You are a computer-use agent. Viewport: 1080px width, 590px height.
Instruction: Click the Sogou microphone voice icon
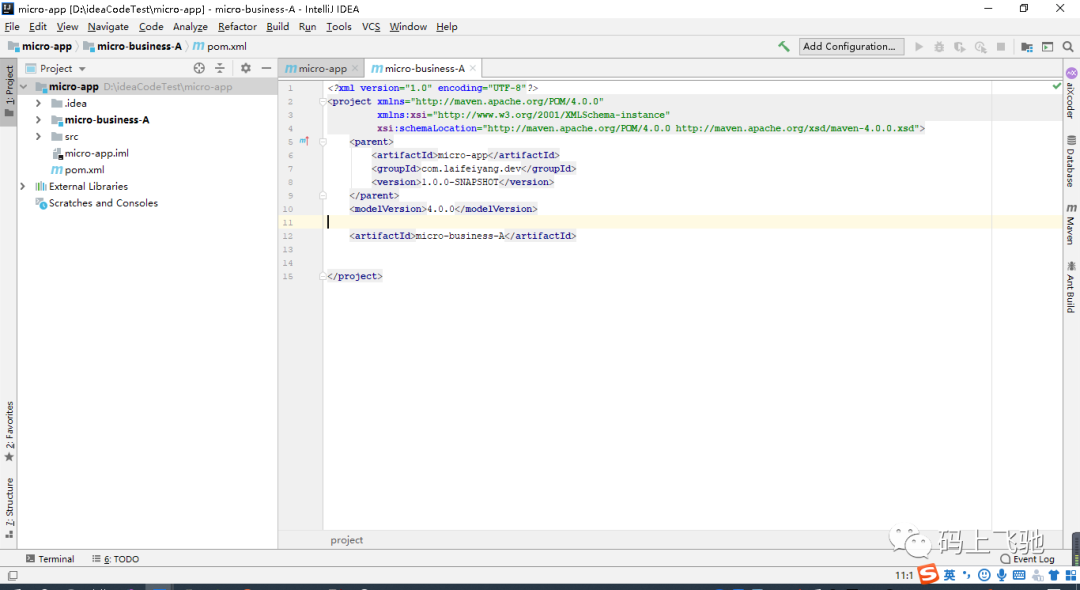(1001, 575)
